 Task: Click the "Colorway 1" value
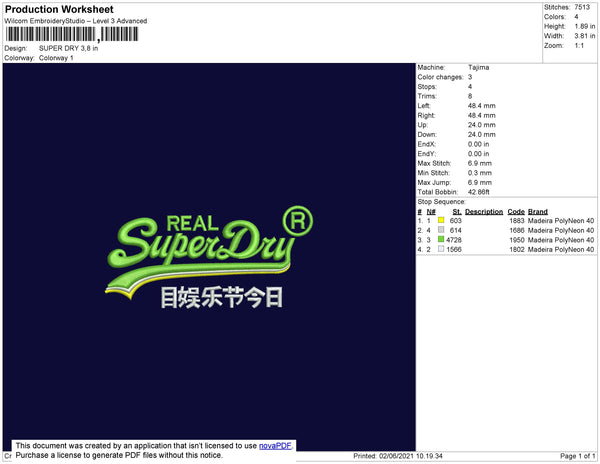click(x=56, y=58)
